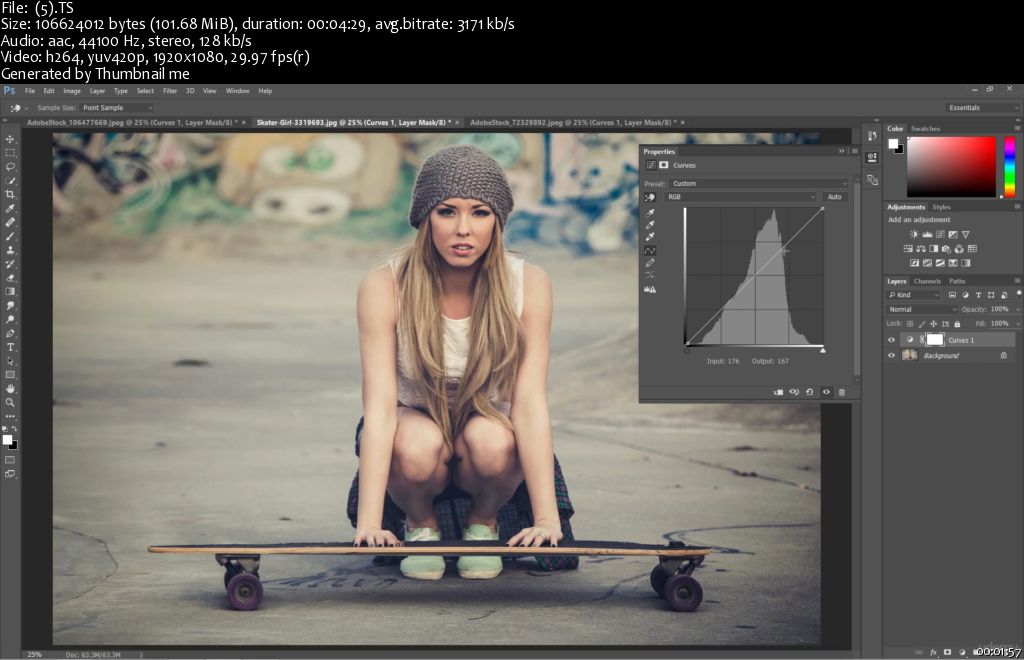Add a Brightness/Contrast adjustment
The image size is (1024, 660).
(x=914, y=234)
